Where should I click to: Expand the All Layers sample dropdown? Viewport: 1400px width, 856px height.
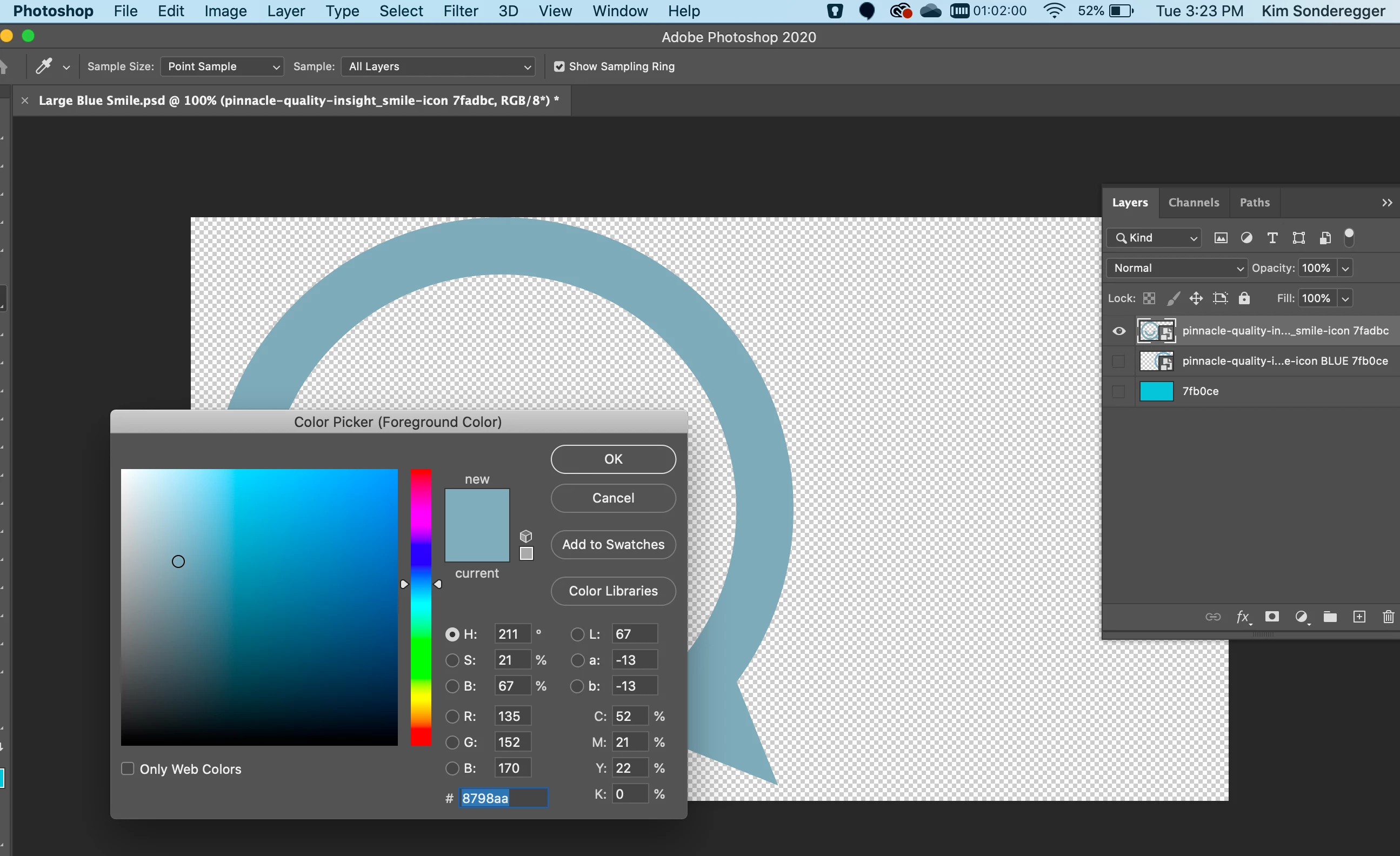tap(438, 66)
